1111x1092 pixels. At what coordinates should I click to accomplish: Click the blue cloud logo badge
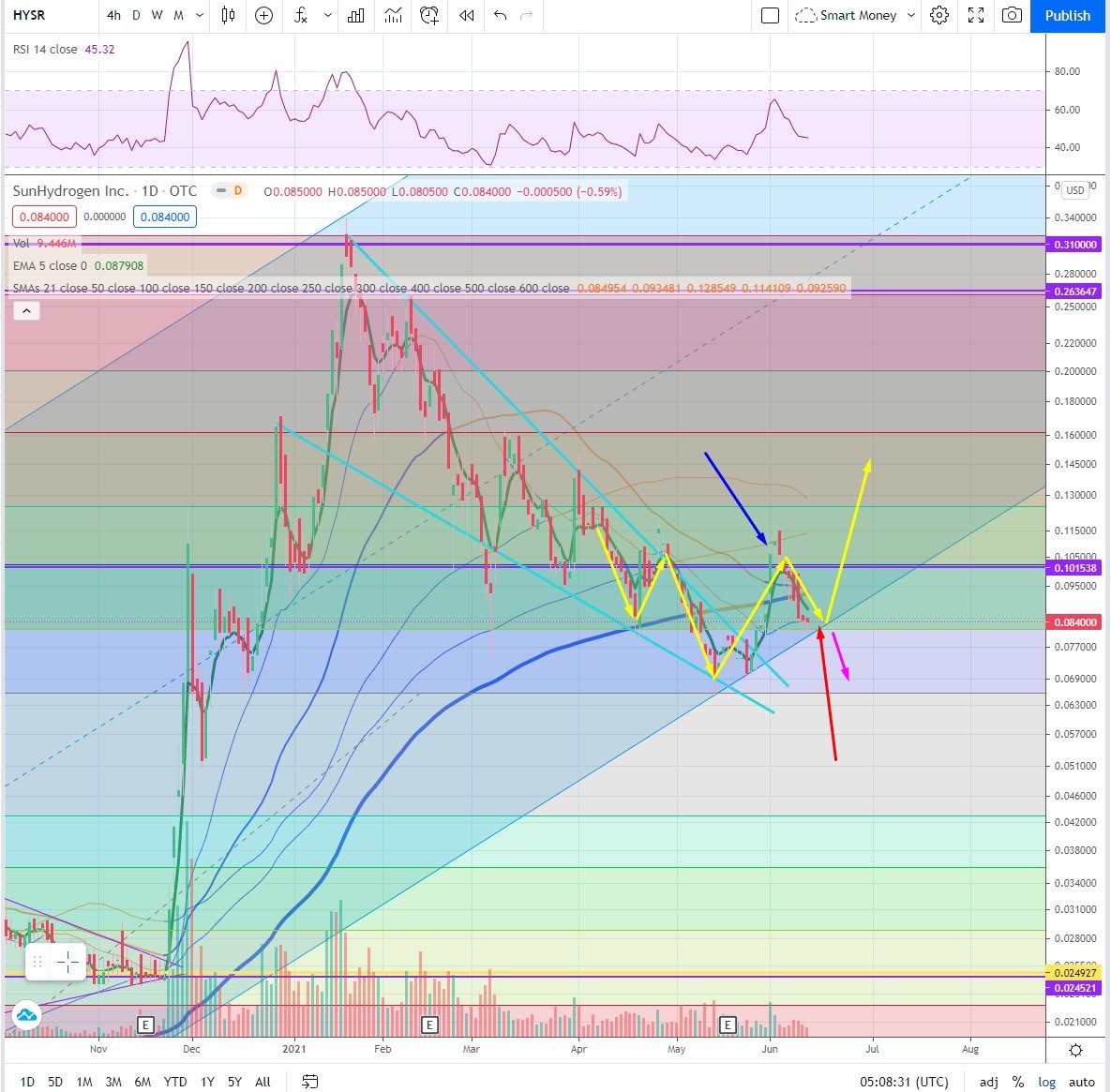[x=27, y=1015]
